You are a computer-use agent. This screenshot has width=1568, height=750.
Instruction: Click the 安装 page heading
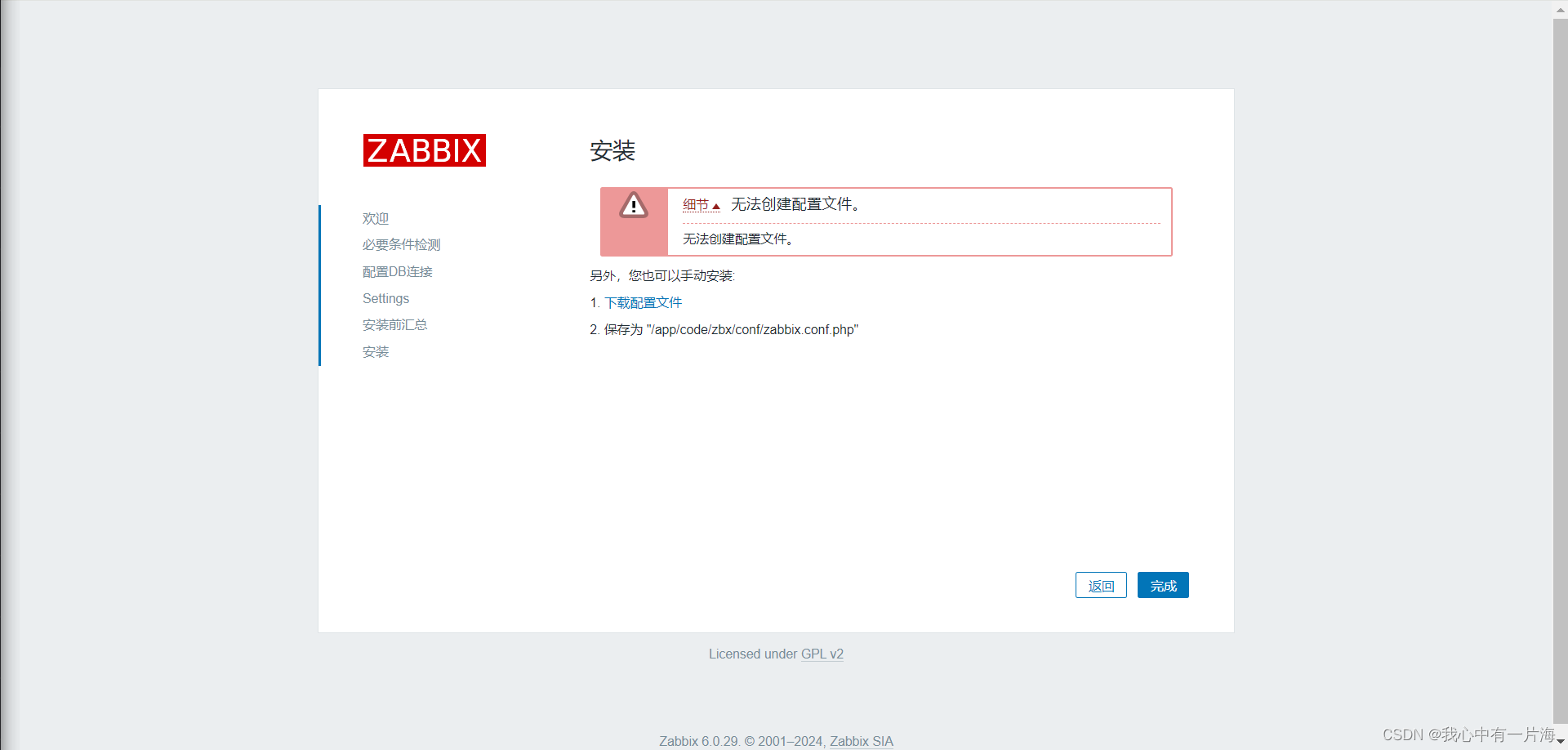pos(612,150)
